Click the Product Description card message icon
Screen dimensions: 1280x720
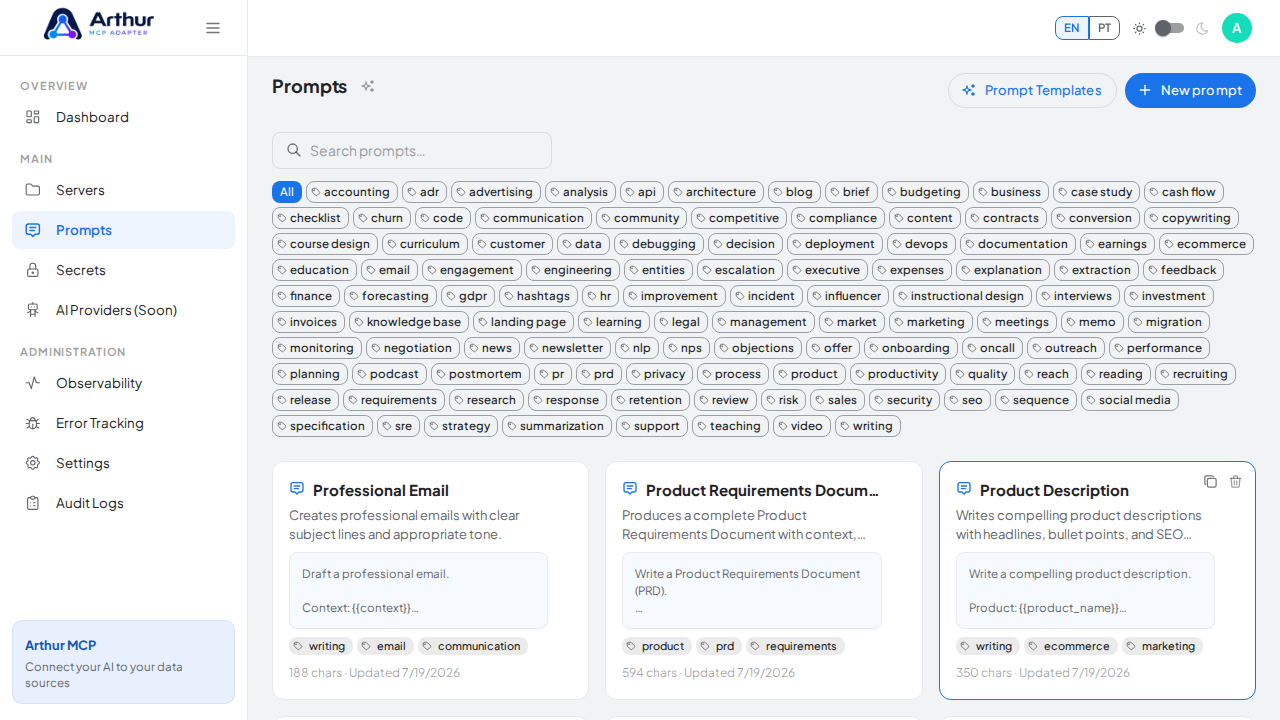pos(964,489)
